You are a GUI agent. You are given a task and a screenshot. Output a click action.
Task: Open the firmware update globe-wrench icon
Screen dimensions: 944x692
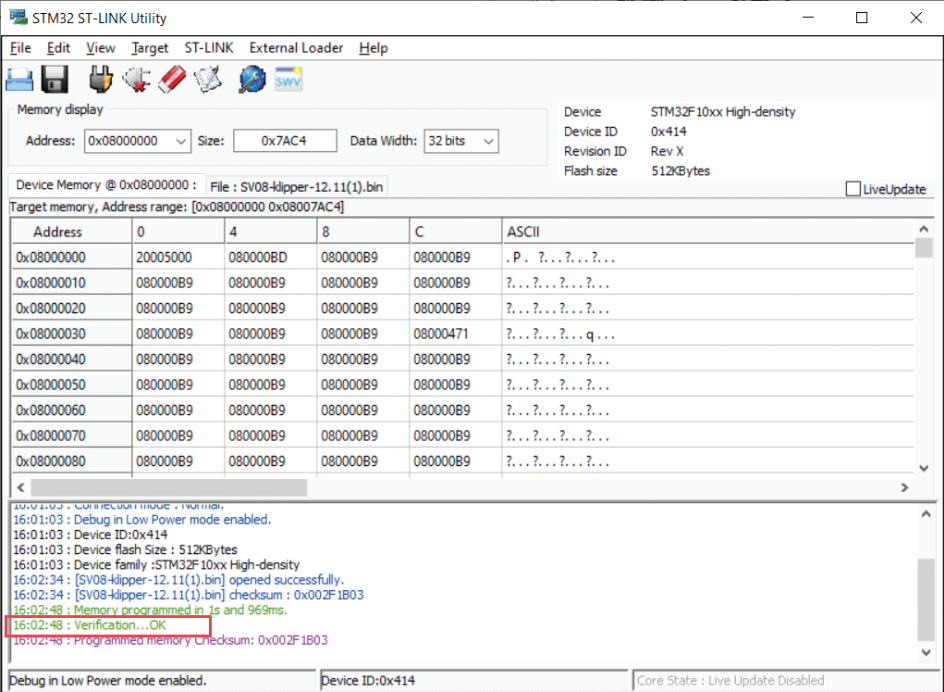click(252, 79)
